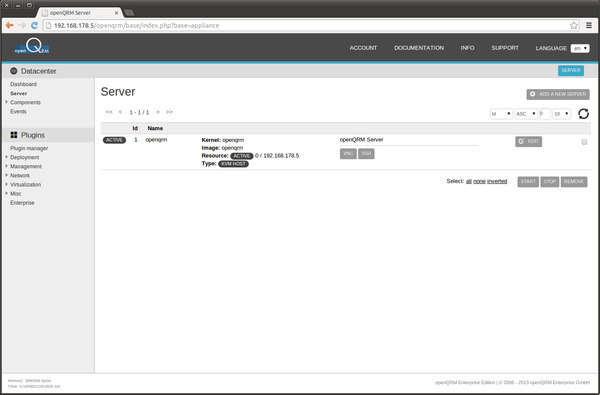Open the language dropdown
The width and height of the screenshot is (600, 395).
pos(580,48)
